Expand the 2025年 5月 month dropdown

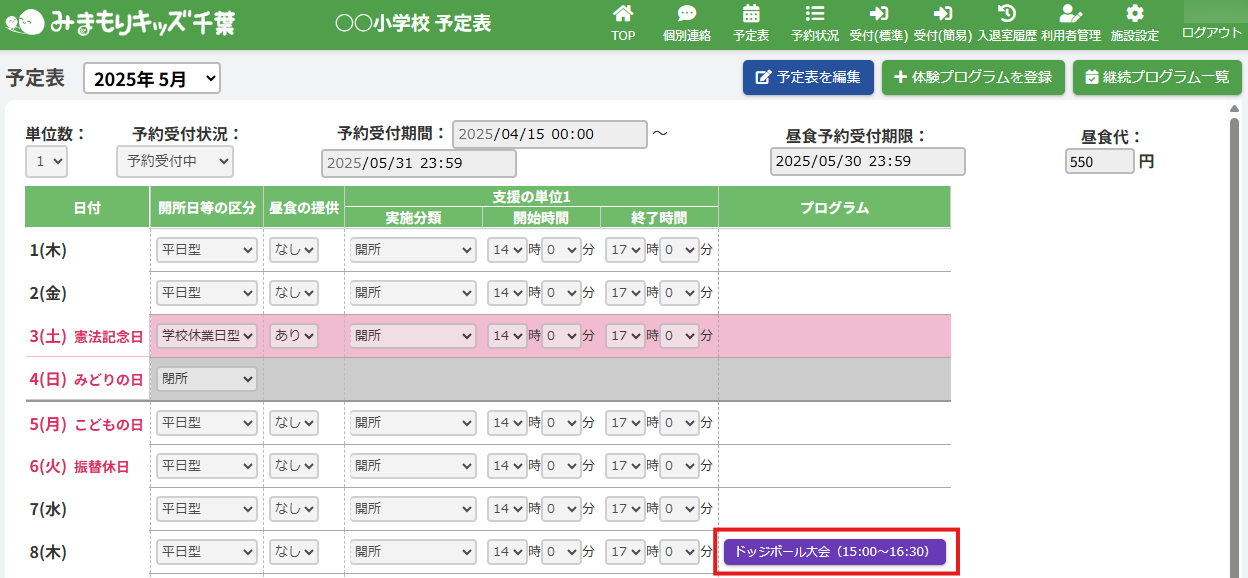pos(152,79)
